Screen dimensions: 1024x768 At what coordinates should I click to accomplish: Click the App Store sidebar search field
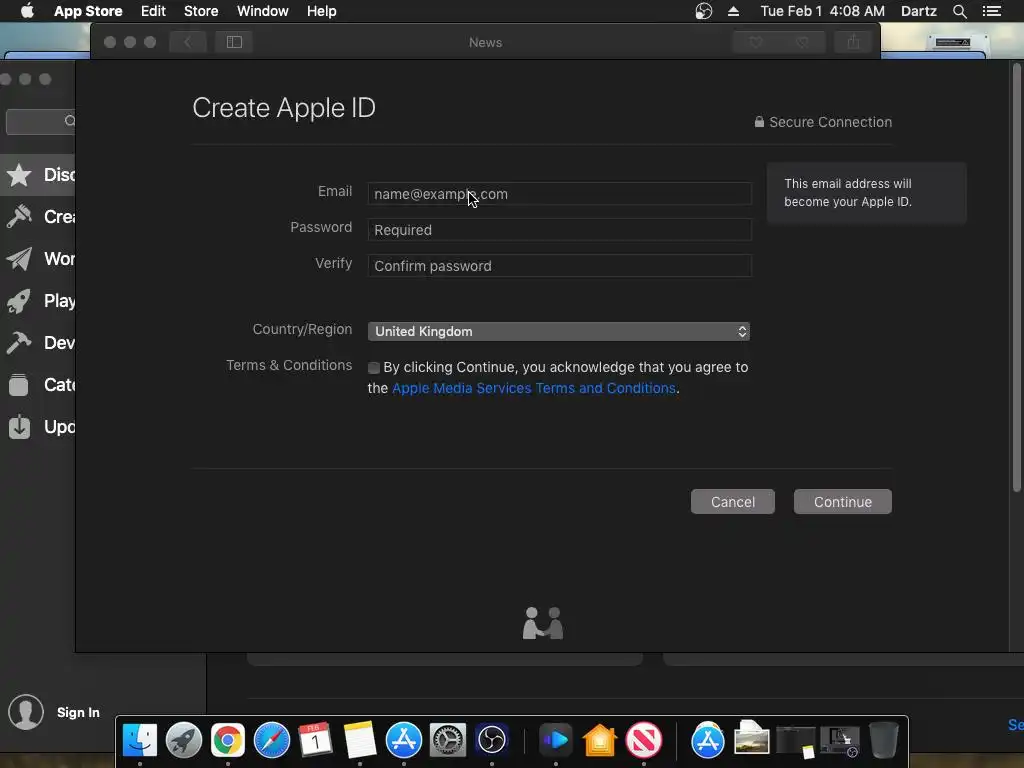40,121
